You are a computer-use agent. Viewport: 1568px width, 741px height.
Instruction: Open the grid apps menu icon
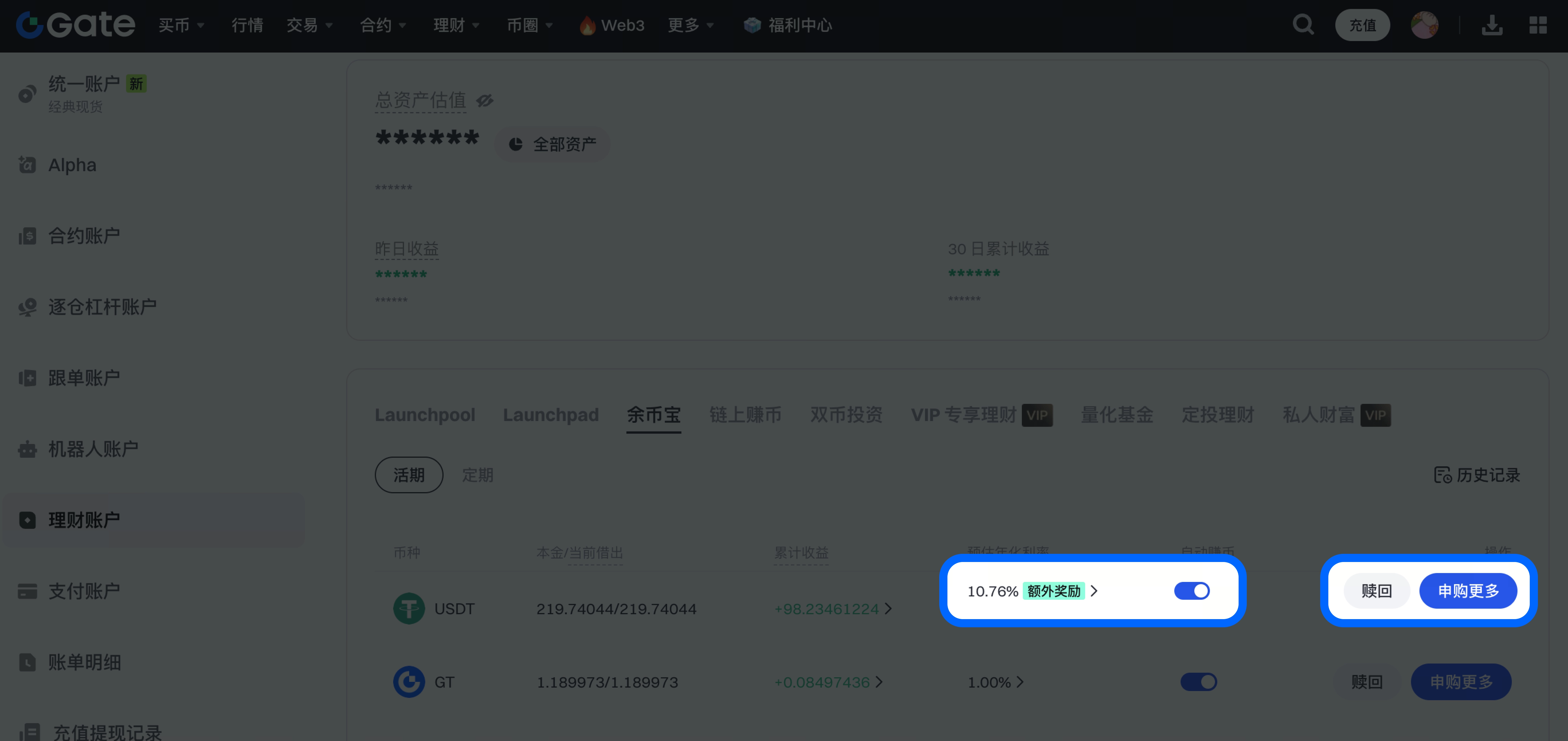pos(1538,25)
